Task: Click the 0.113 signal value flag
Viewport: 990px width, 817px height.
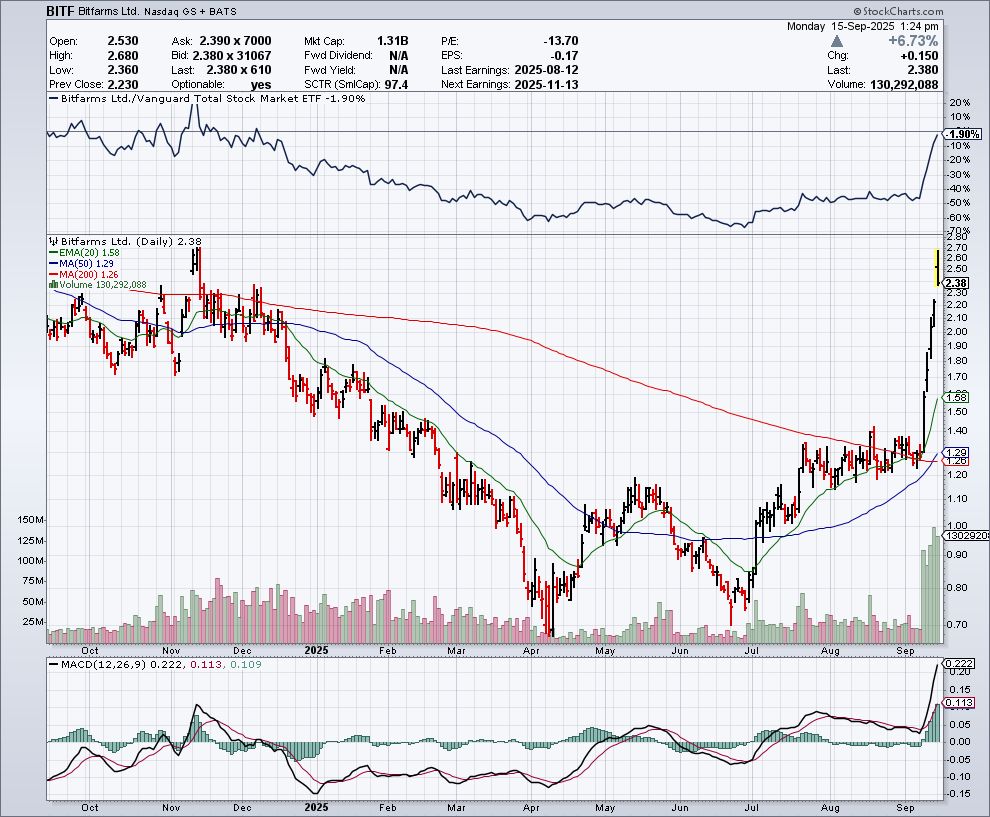Action: click(959, 703)
